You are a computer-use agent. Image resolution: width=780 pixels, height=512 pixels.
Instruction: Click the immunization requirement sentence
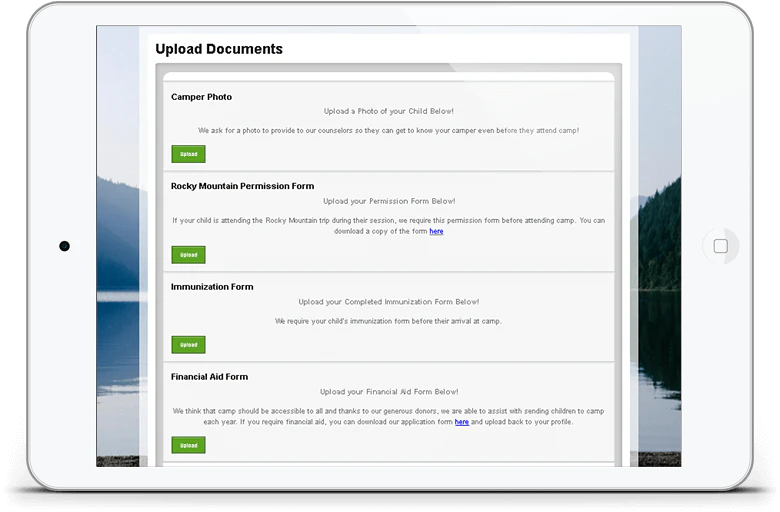coord(389,321)
